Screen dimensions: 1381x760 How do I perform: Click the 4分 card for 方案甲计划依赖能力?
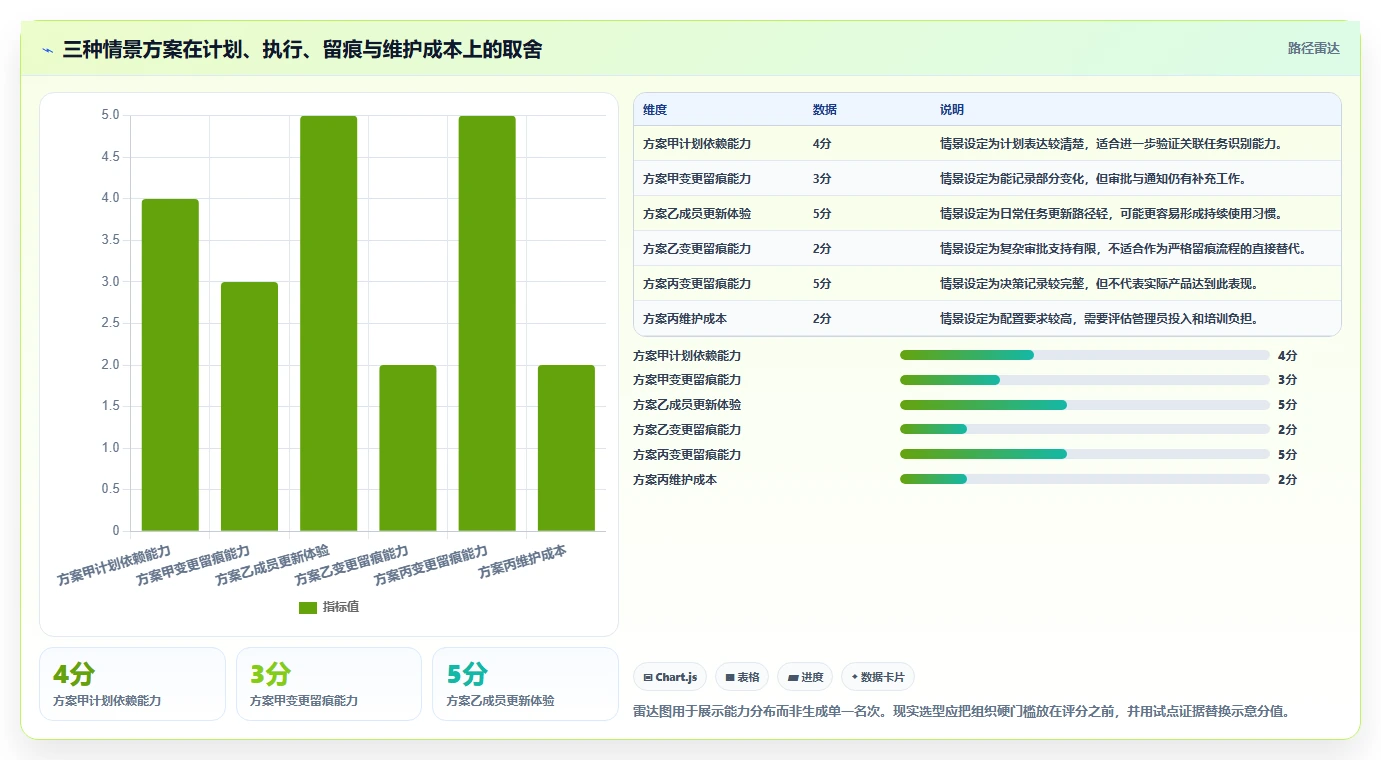point(132,684)
